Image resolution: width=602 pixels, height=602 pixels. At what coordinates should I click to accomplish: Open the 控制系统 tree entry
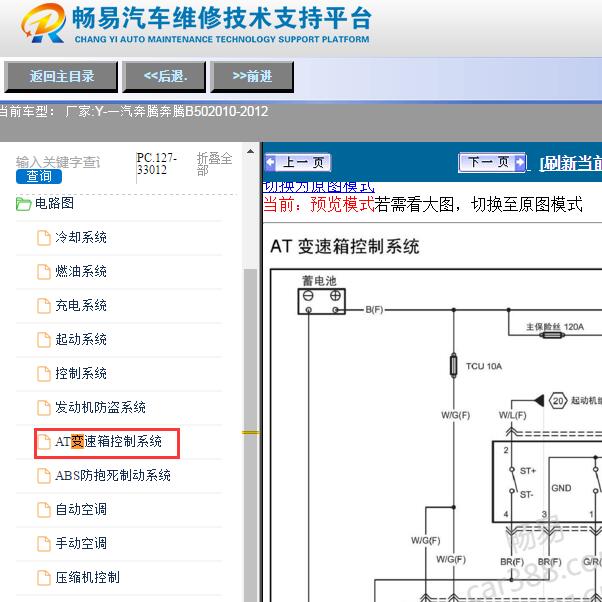click(x=81, y=373)
